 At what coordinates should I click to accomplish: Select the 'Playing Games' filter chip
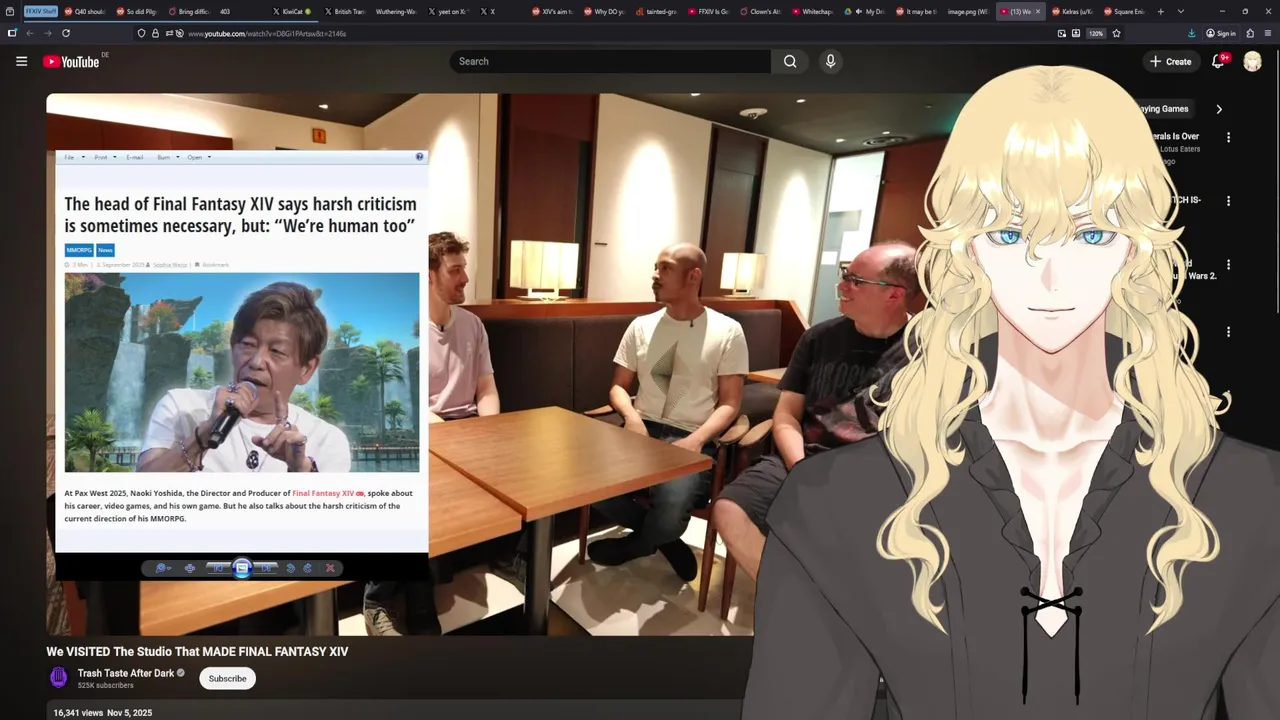pyautogui.click(x=1164, y=109)
